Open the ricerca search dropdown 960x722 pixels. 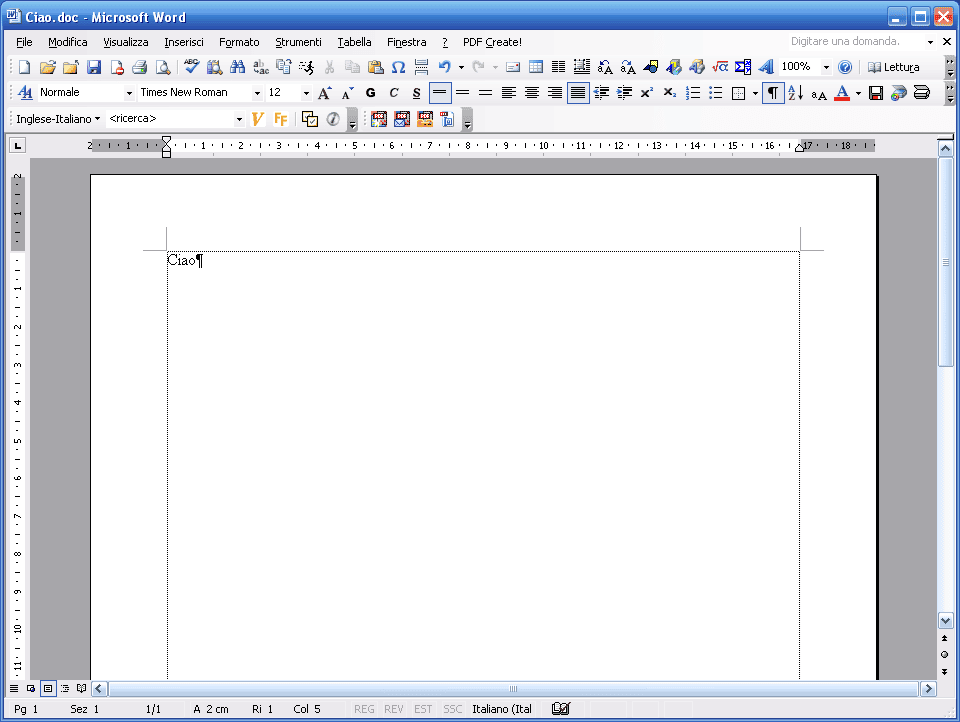coord(239,119)
